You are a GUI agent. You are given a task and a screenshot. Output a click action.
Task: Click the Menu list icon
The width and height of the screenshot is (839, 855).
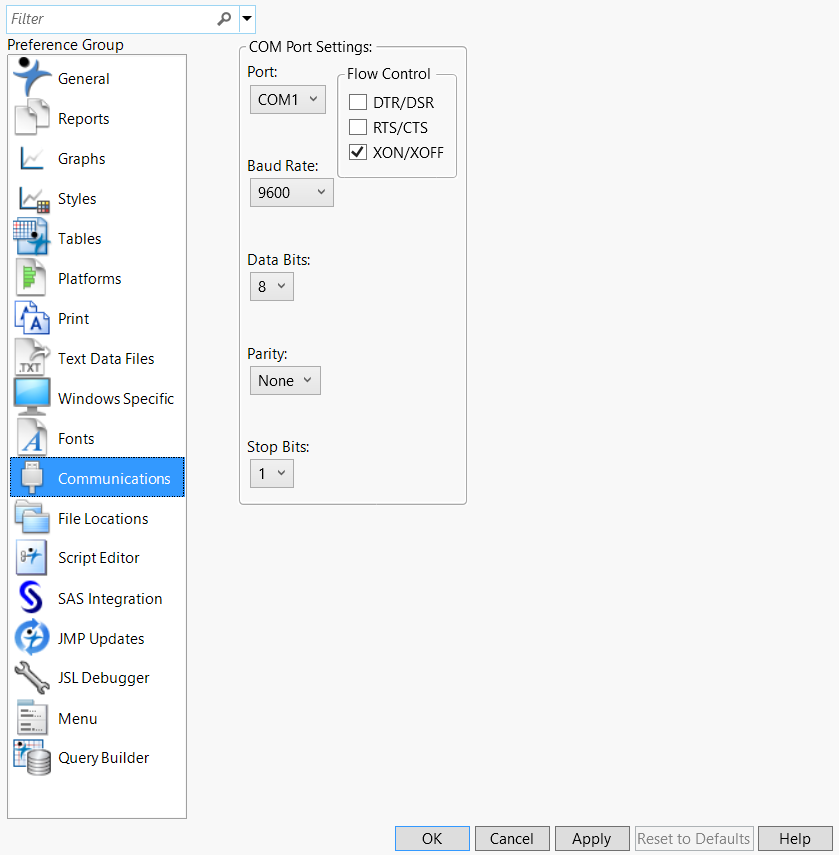32,718
